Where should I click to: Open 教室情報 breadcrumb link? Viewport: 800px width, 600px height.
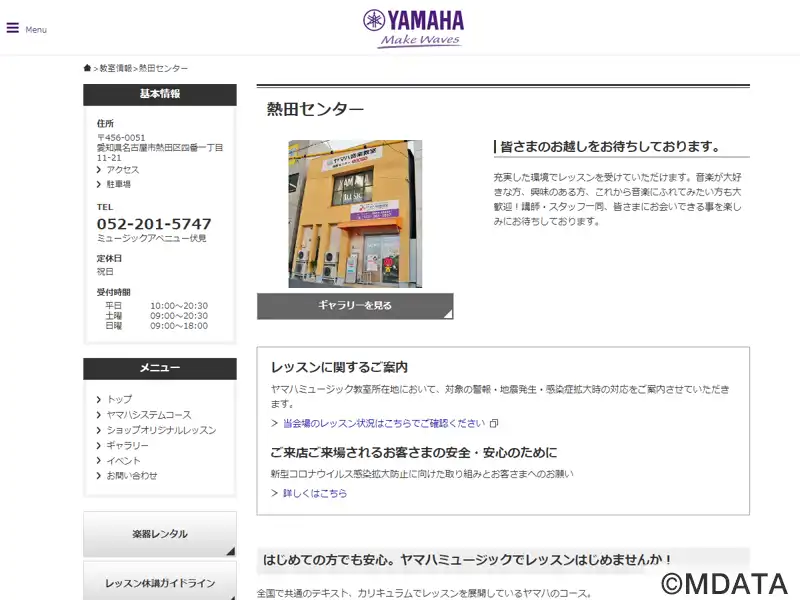click(115, 68)
